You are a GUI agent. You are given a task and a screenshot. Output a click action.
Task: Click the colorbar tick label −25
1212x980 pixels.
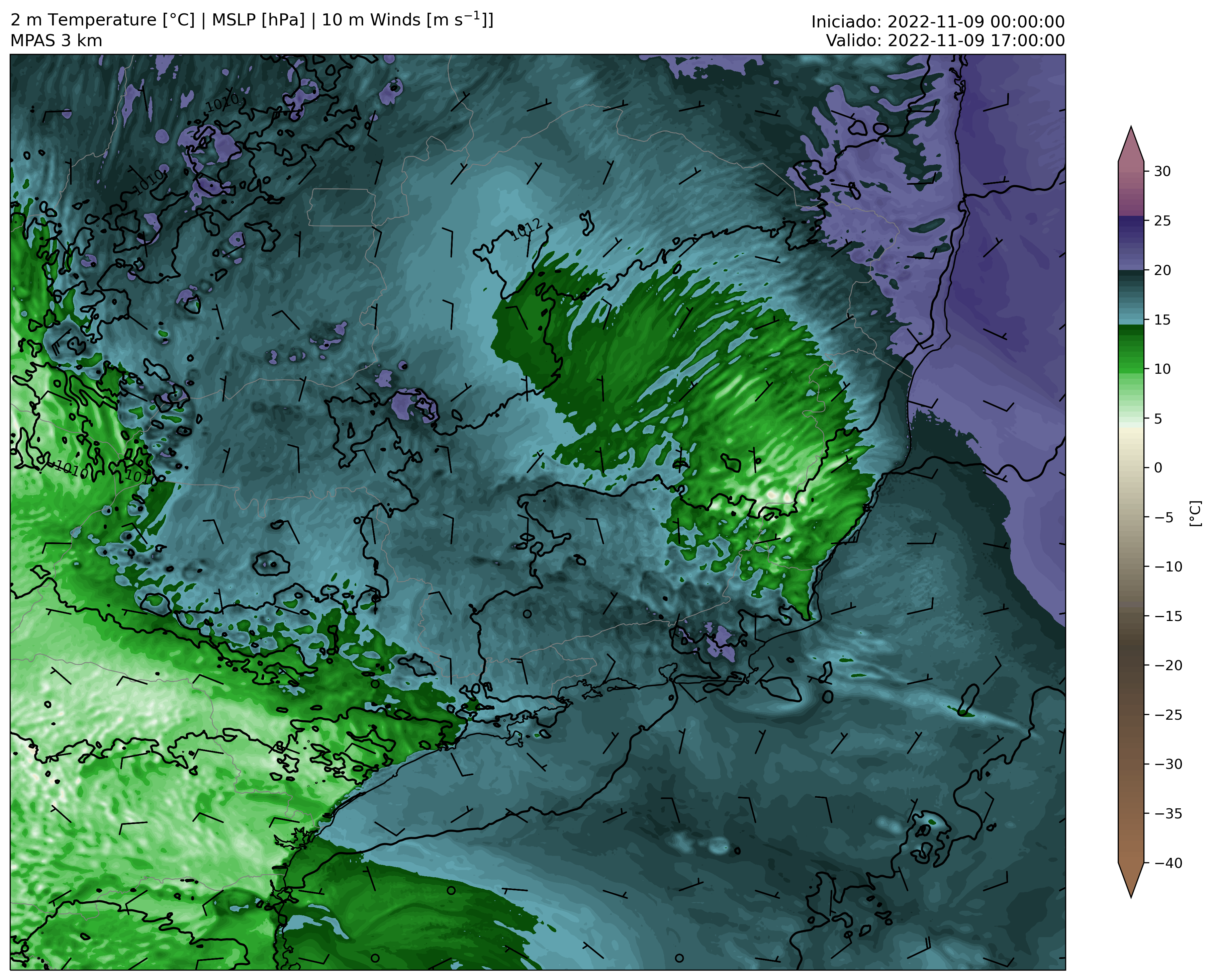(x=1168, y=715)
